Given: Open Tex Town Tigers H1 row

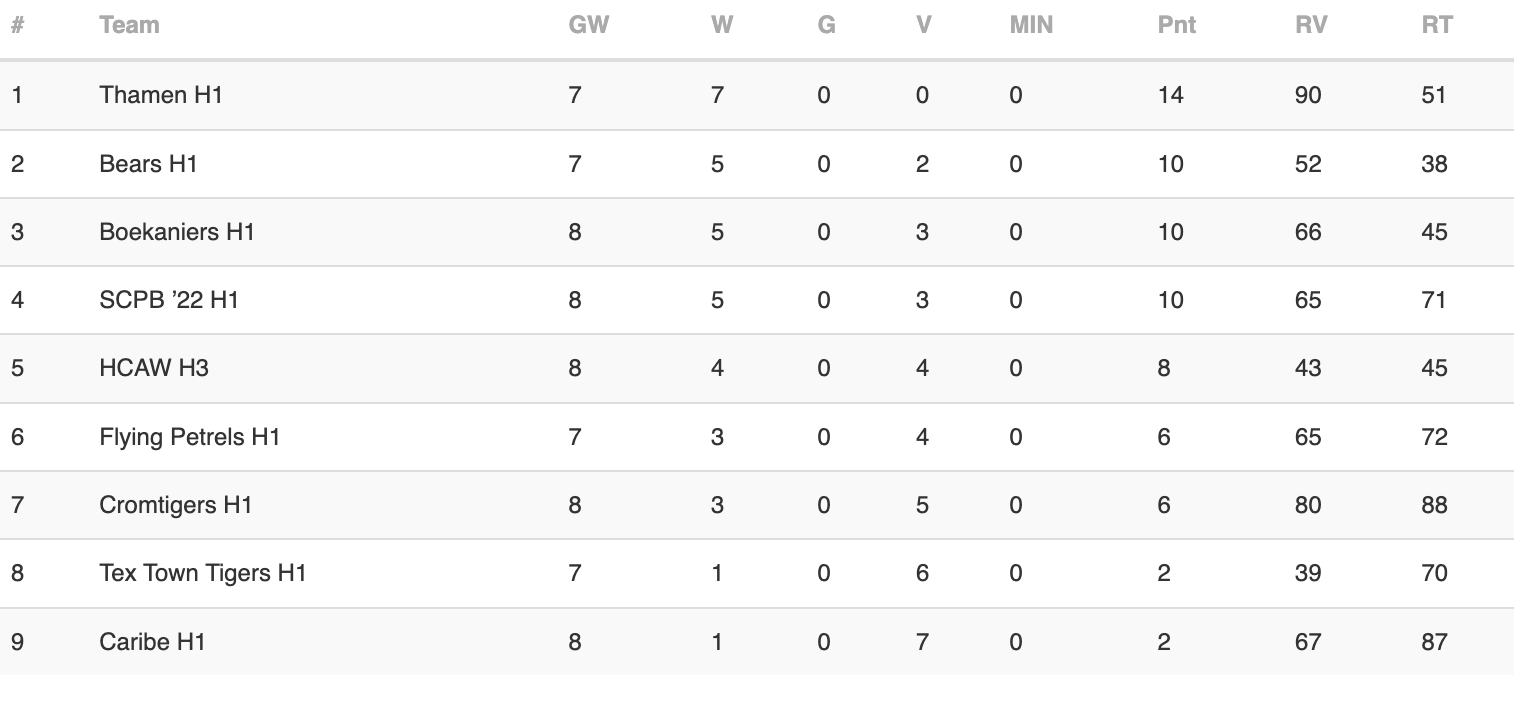Looking at the screenshot, I should [x=757, y=574].
